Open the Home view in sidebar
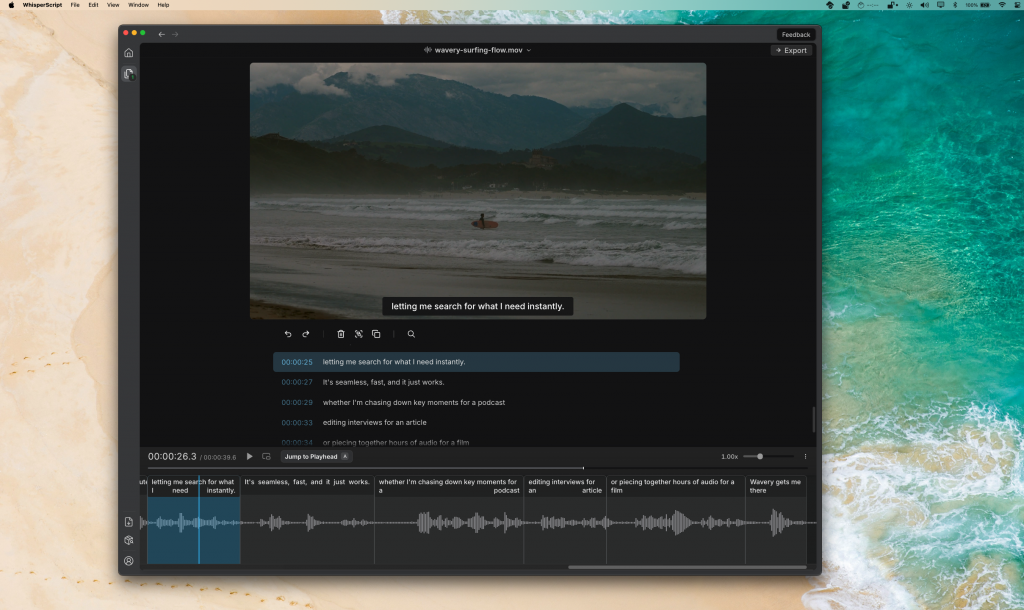Image resolution: width=1024 pixels, height=610 pixels. 129,53
